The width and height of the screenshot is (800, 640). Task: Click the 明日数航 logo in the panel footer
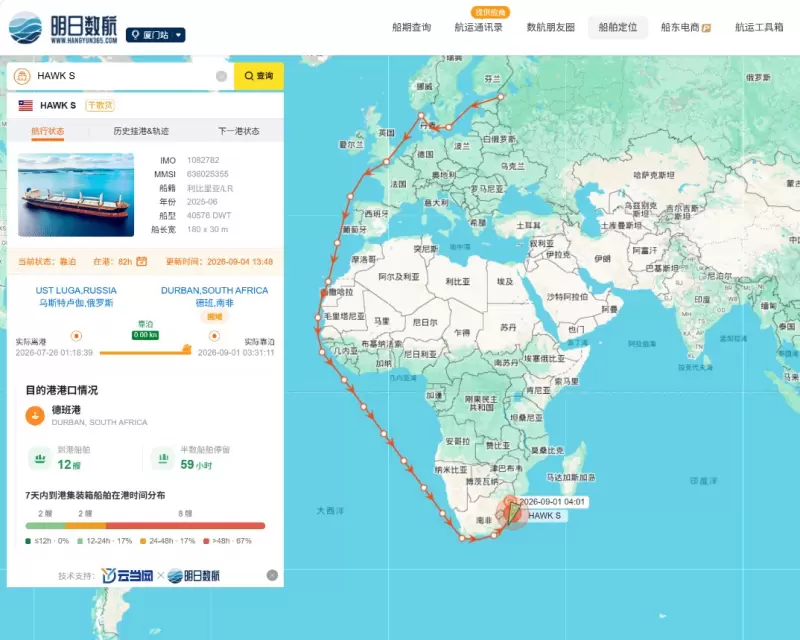point(194,576)
